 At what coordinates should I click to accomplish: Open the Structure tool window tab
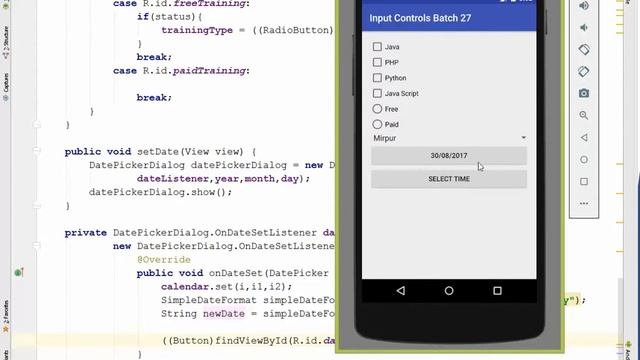(6, 41)
